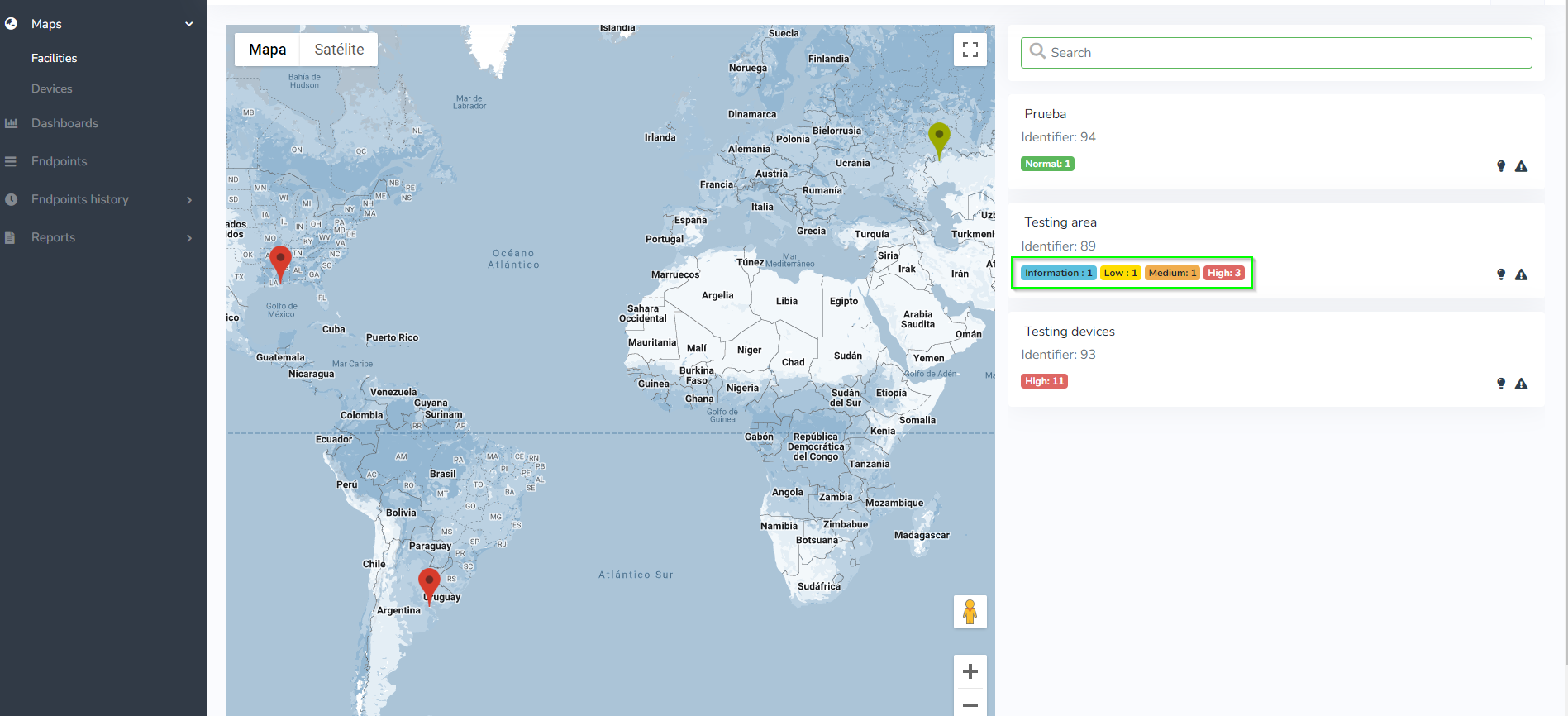Zoom in on the map

point(970,671)
